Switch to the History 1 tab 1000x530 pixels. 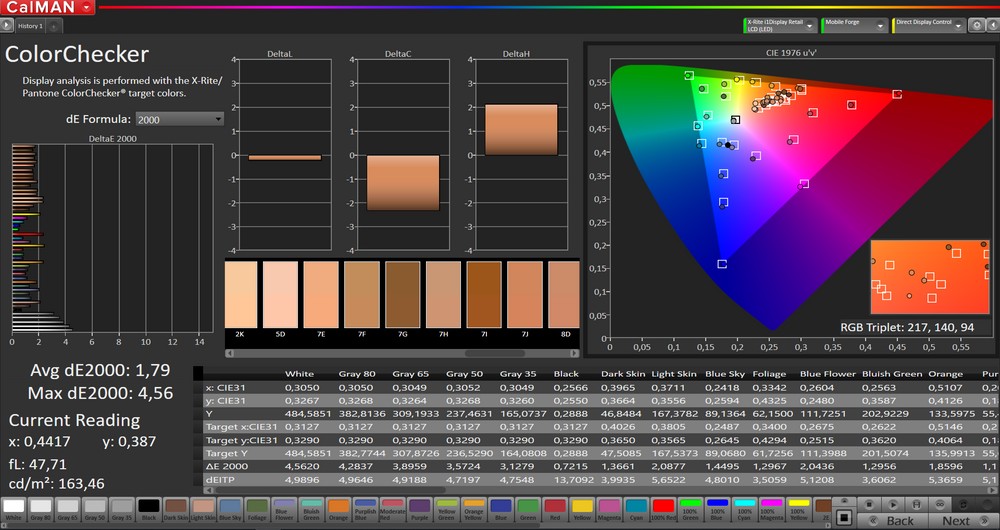coord(30,26)
